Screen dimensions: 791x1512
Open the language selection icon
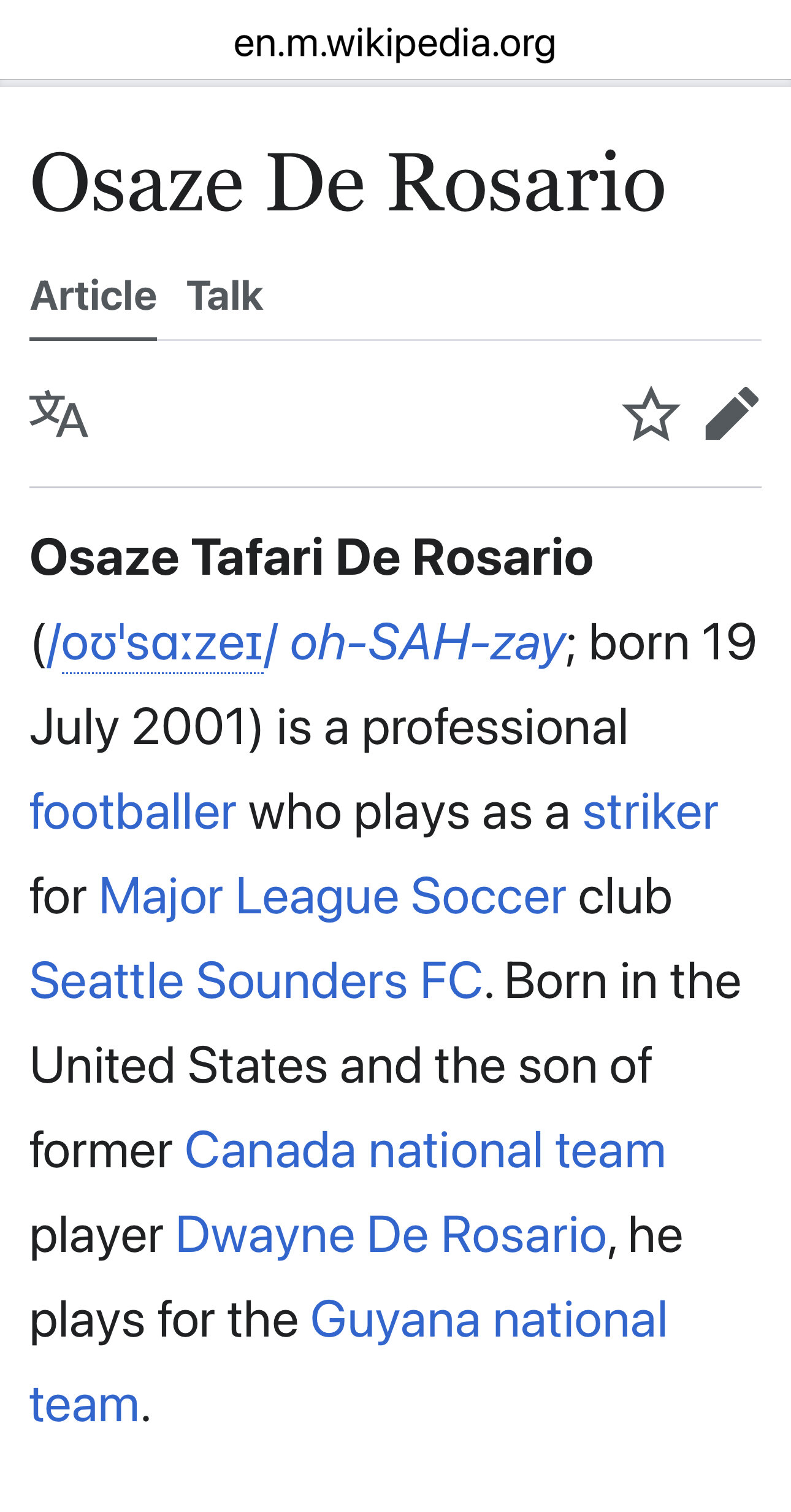tap(59, 414)
